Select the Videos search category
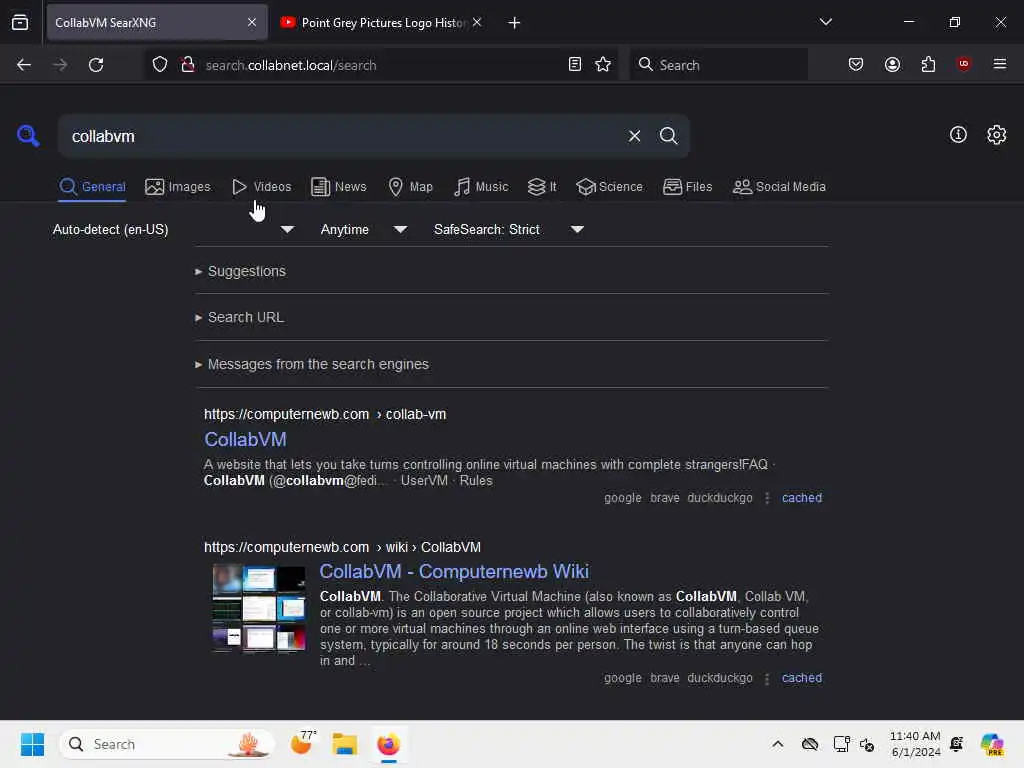The image size is (1024, 768). pos(262,187)
